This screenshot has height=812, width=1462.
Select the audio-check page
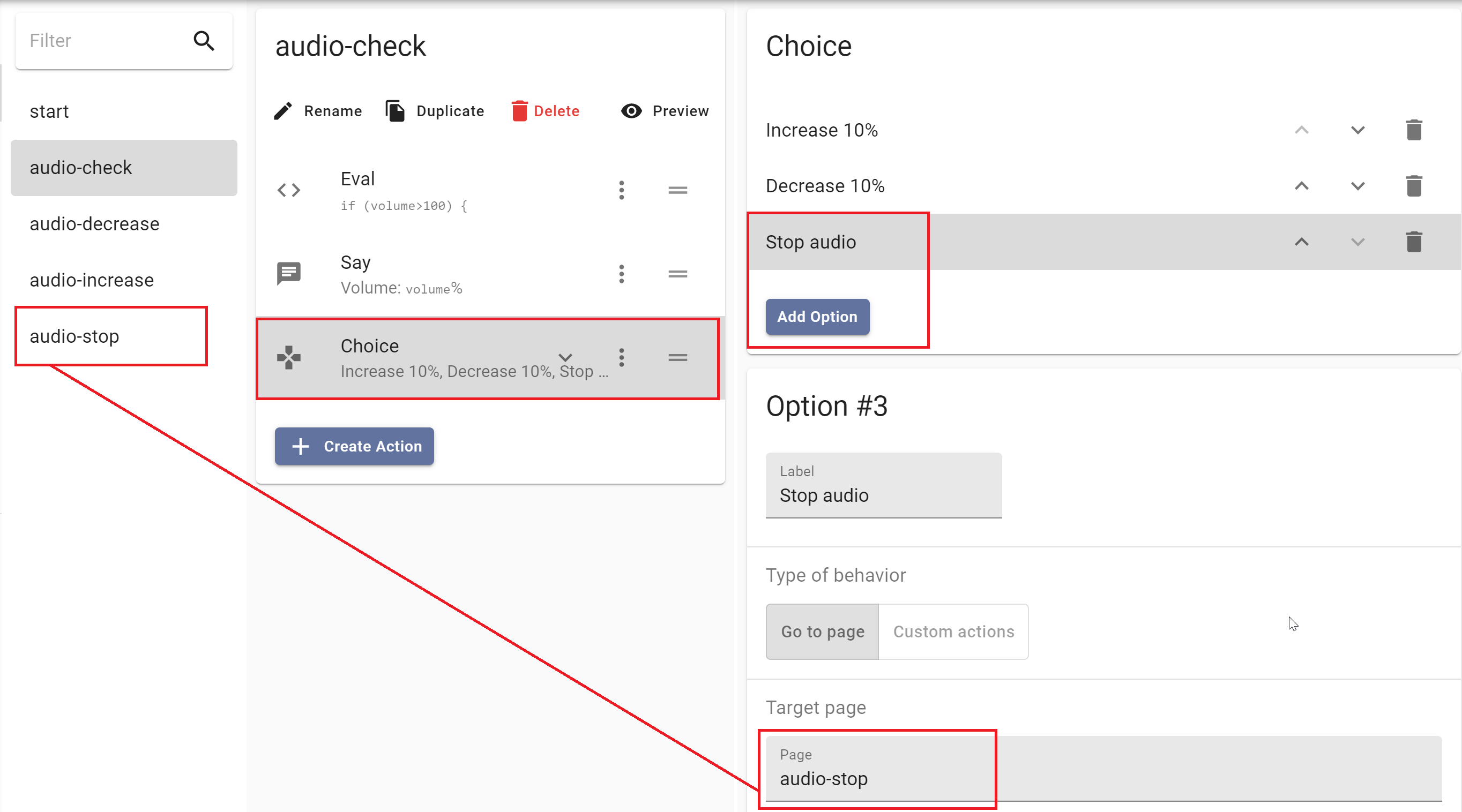[124, 168]
